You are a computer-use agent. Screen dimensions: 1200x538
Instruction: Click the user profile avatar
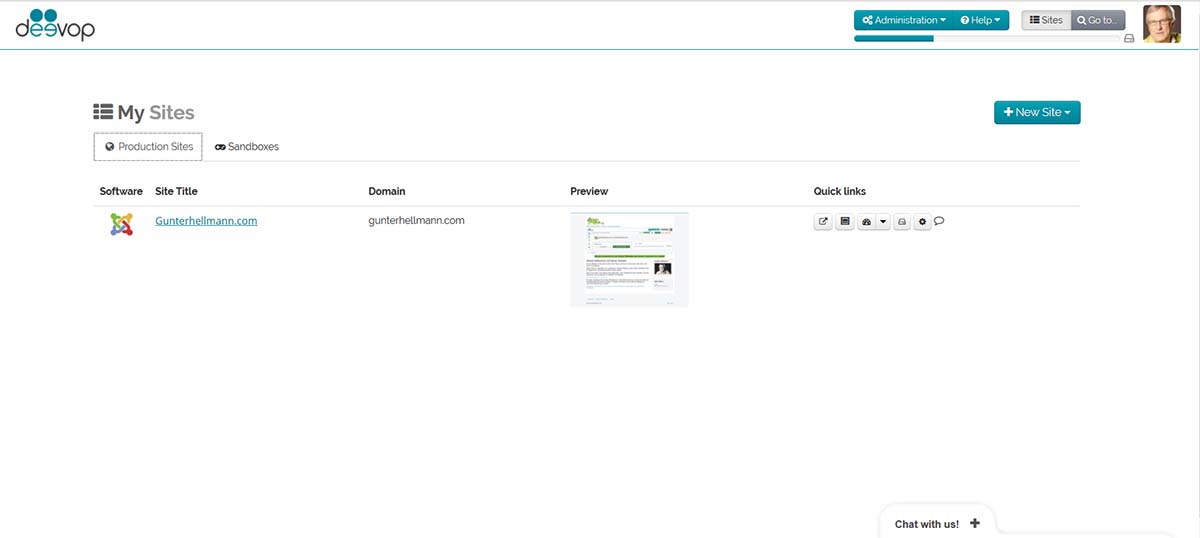coord(1162,24)
